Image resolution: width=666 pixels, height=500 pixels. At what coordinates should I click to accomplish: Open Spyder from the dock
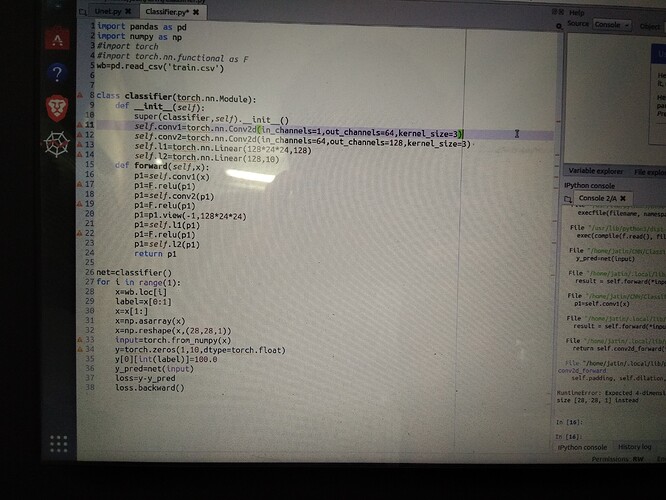click(x=57, y=145)
